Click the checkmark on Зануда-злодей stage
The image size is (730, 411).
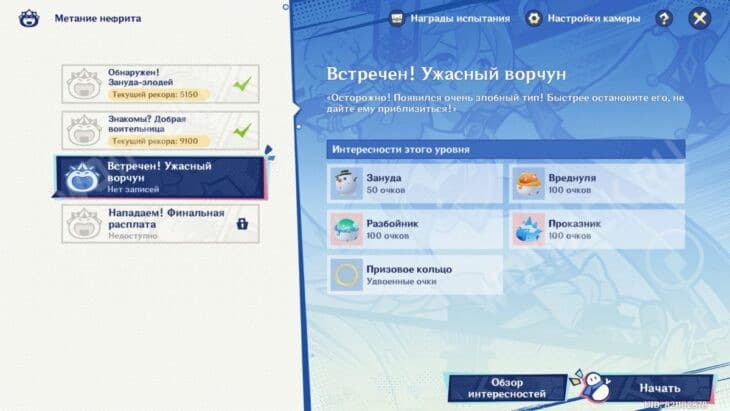(242, 84)
